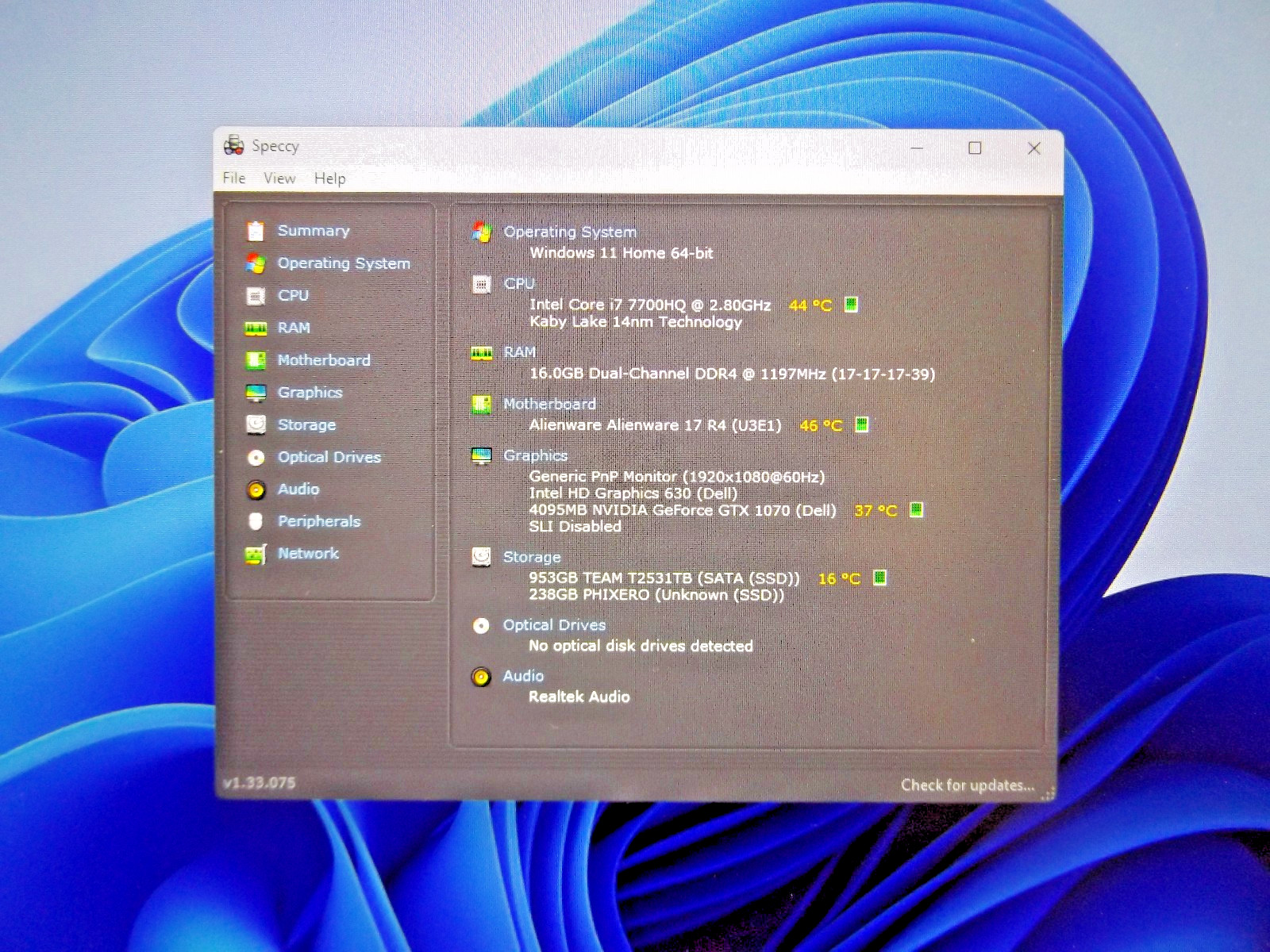This screenshot has height=952, width=1270.
Task: Click the Check for updates link
Action: click(x=968, y=785)
